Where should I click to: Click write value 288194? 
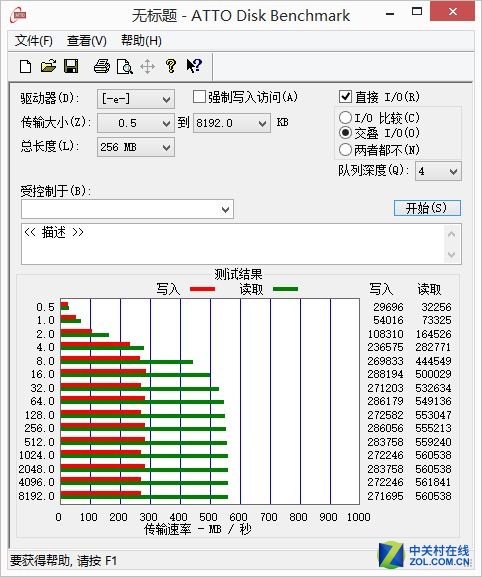point(385,374)
